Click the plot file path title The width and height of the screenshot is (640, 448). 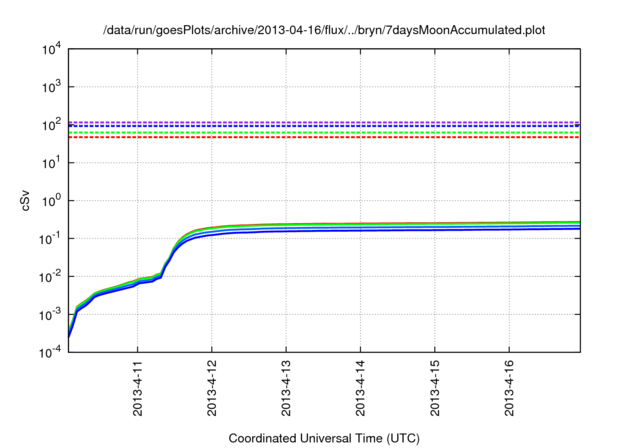coord(324,30)
